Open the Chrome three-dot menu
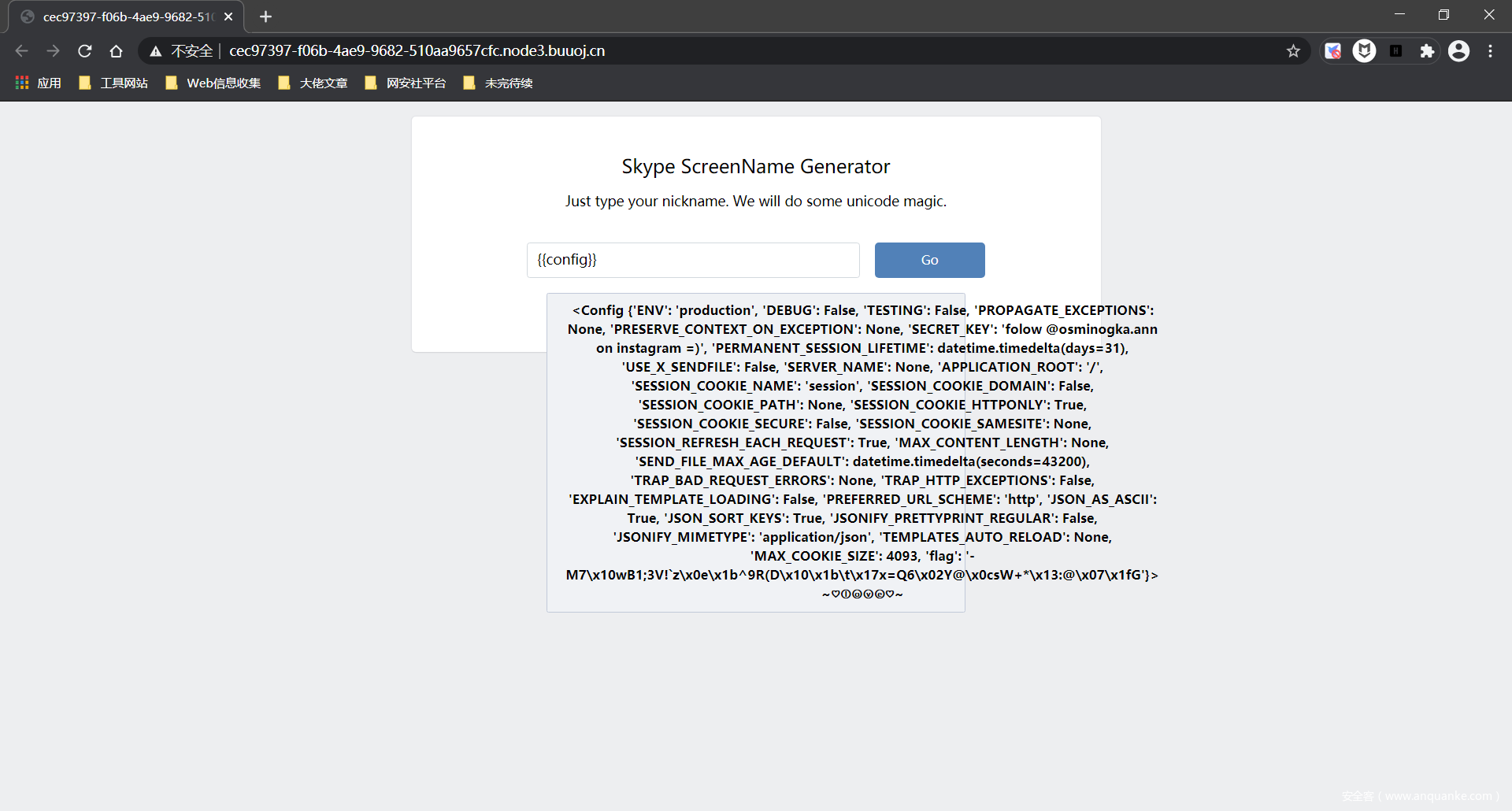 pyautogui.click(x=1490, y=51)
